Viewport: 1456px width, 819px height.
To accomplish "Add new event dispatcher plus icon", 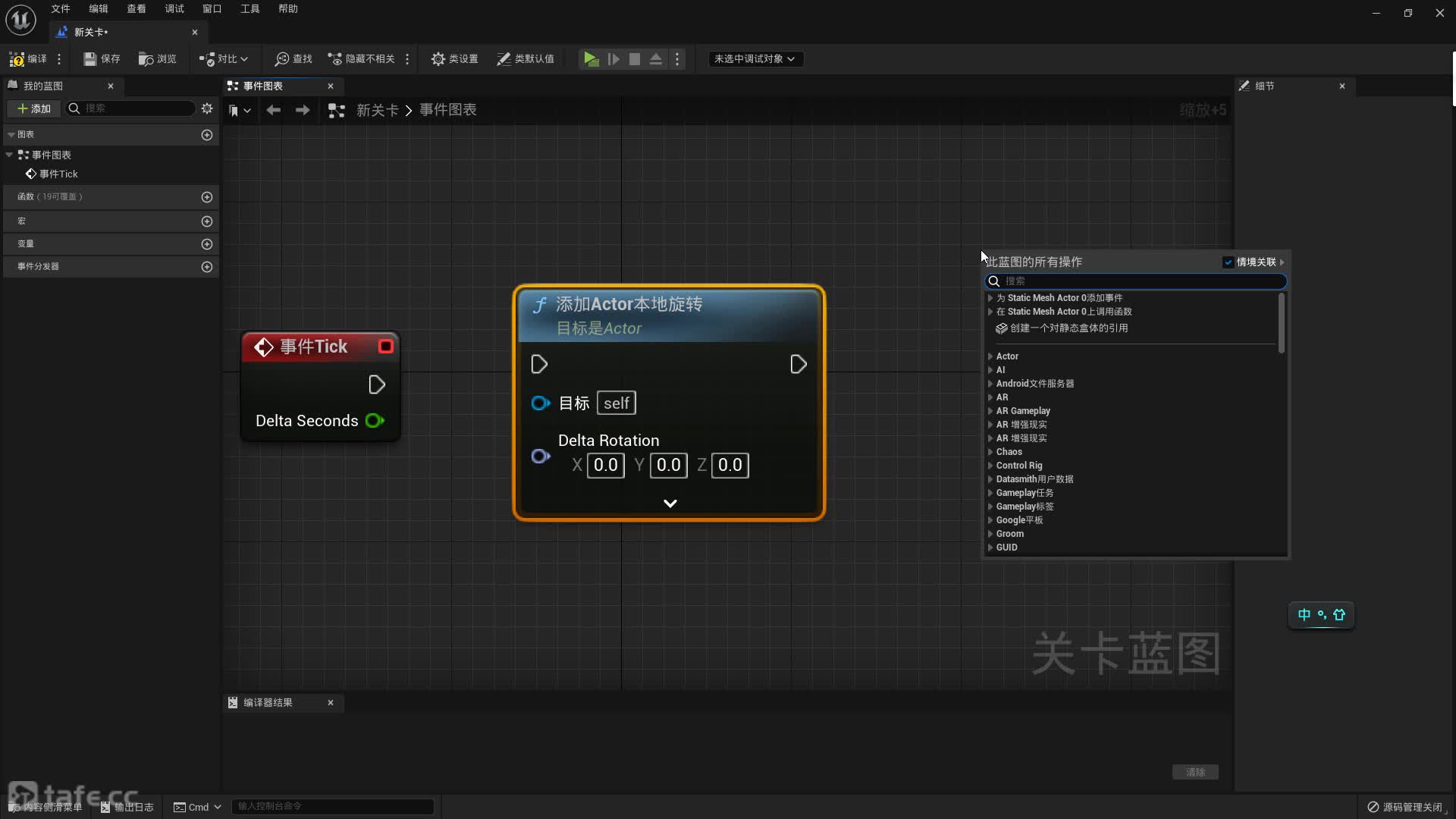I will coord(207,266).
